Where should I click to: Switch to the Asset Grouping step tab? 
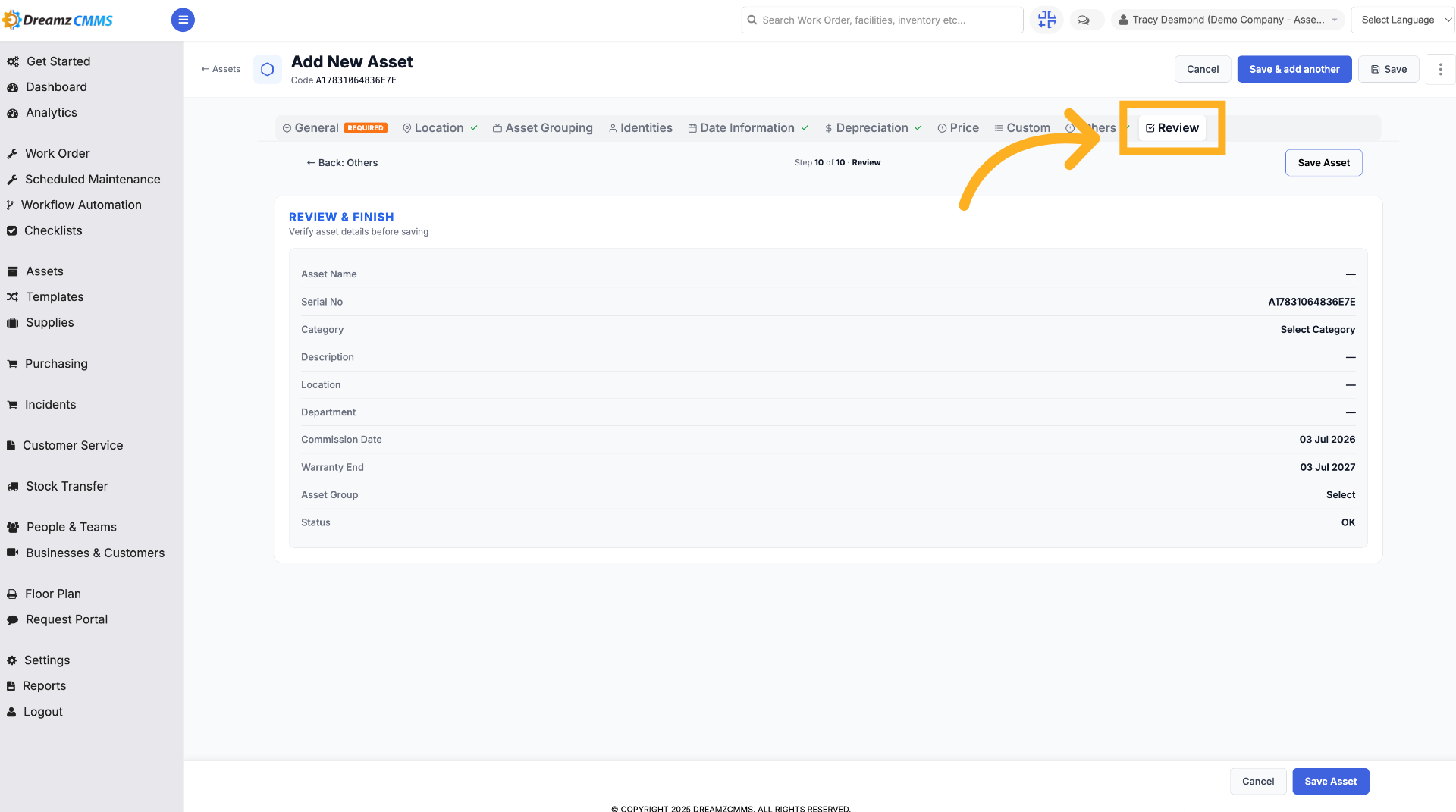click(x=542, y=128)
